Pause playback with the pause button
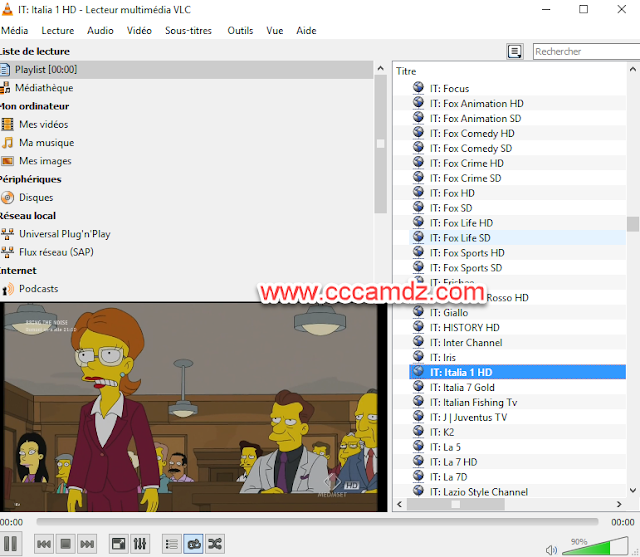Image resolution: width=640 pixels, height=557 pixels. (10, 544)
